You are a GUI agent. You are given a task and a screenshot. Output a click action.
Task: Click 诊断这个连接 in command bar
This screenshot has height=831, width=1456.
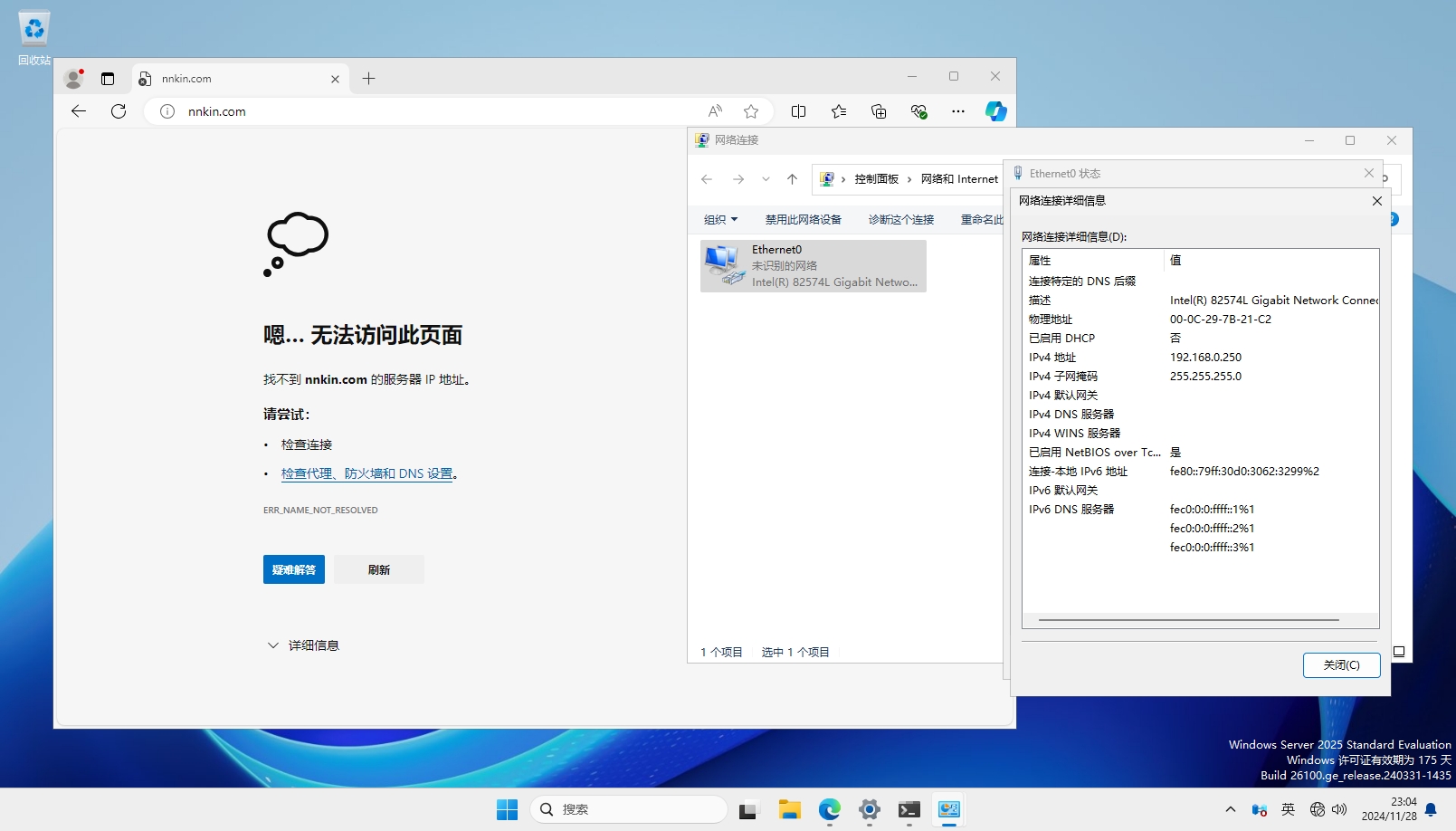tap(900, 220)
